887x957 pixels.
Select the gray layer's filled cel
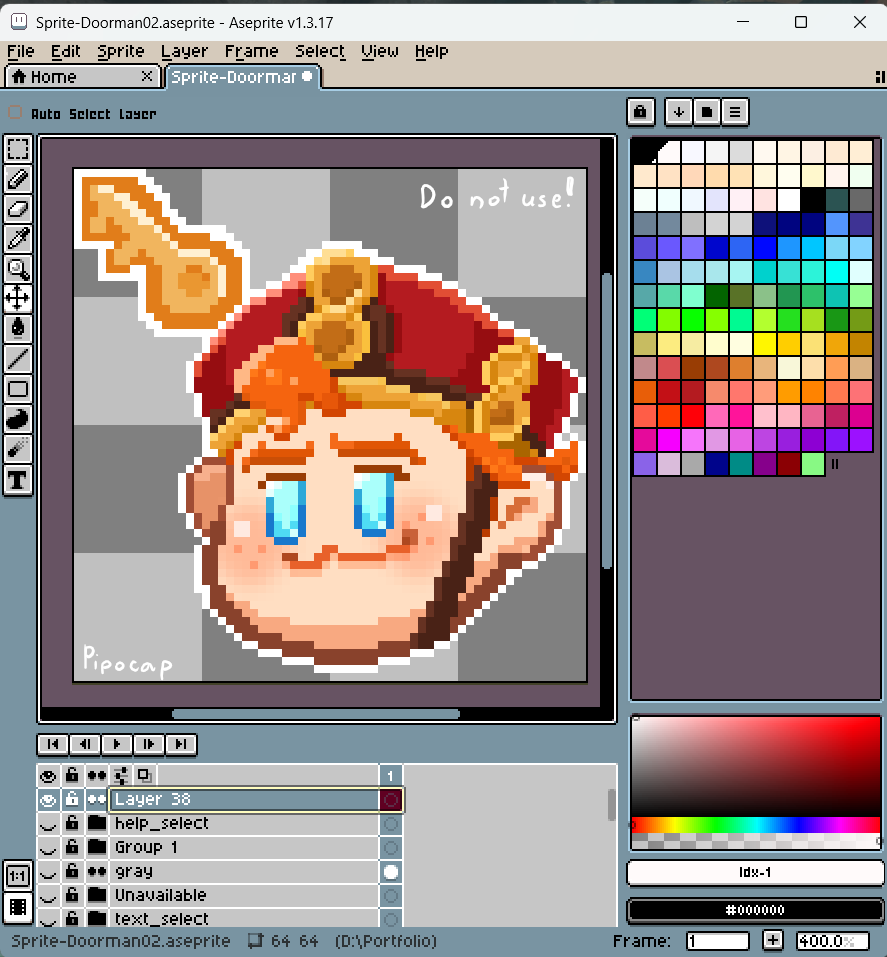click(x=391, y=872)
